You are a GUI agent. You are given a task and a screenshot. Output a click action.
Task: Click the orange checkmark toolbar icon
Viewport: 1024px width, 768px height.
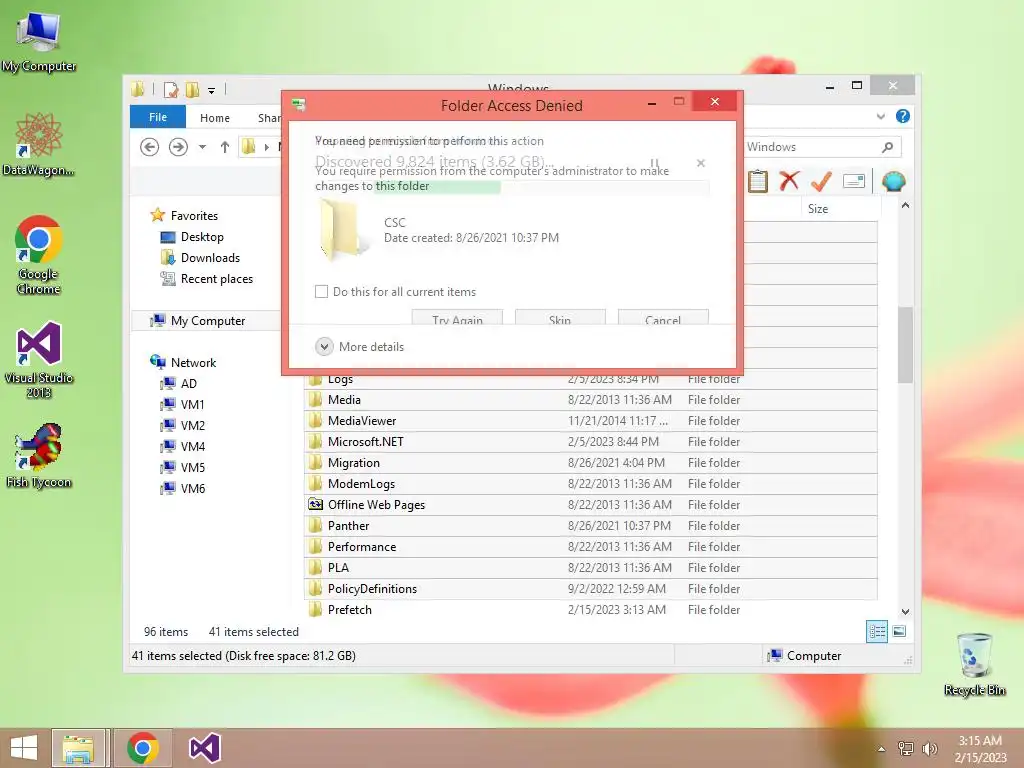coord(822,181)
